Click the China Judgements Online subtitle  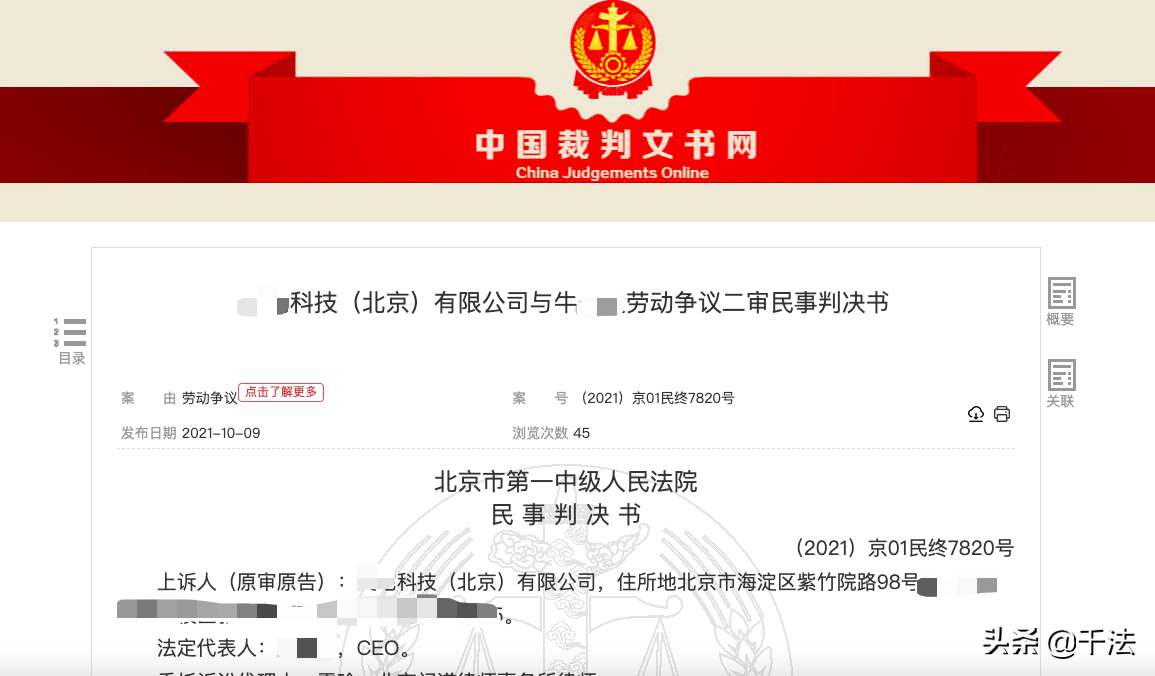[612, 172]
